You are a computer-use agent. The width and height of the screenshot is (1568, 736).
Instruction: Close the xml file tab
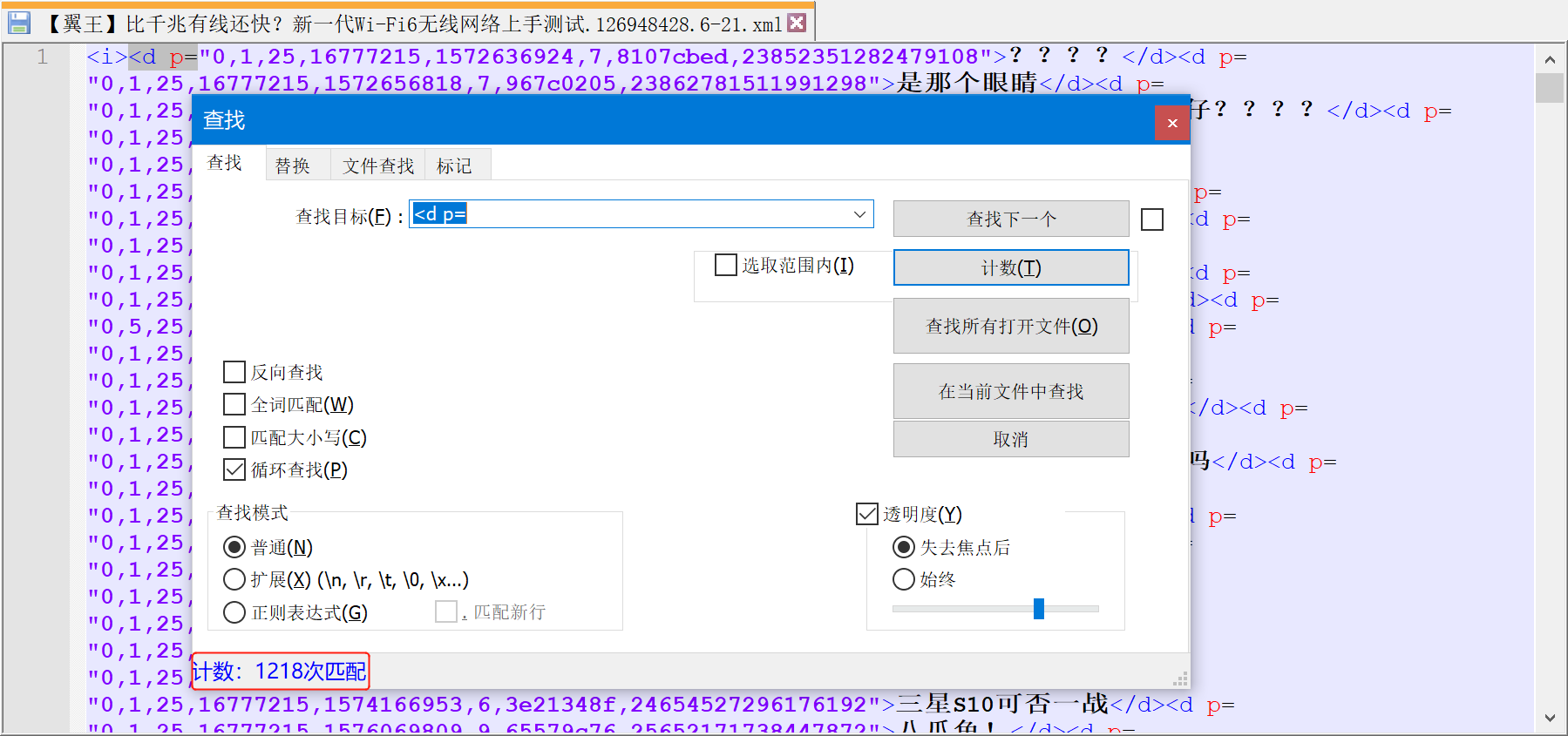tap(797, 23)
